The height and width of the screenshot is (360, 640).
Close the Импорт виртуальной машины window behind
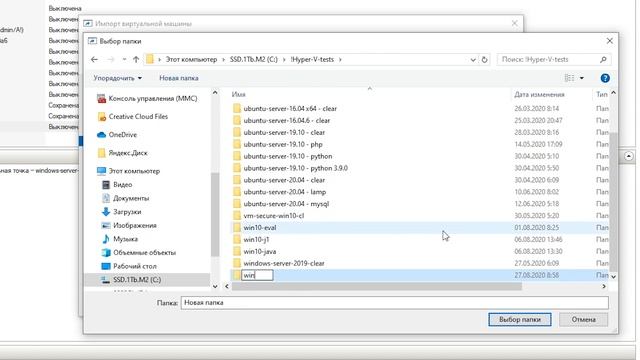pyautogui.click(x=514, y=24)
